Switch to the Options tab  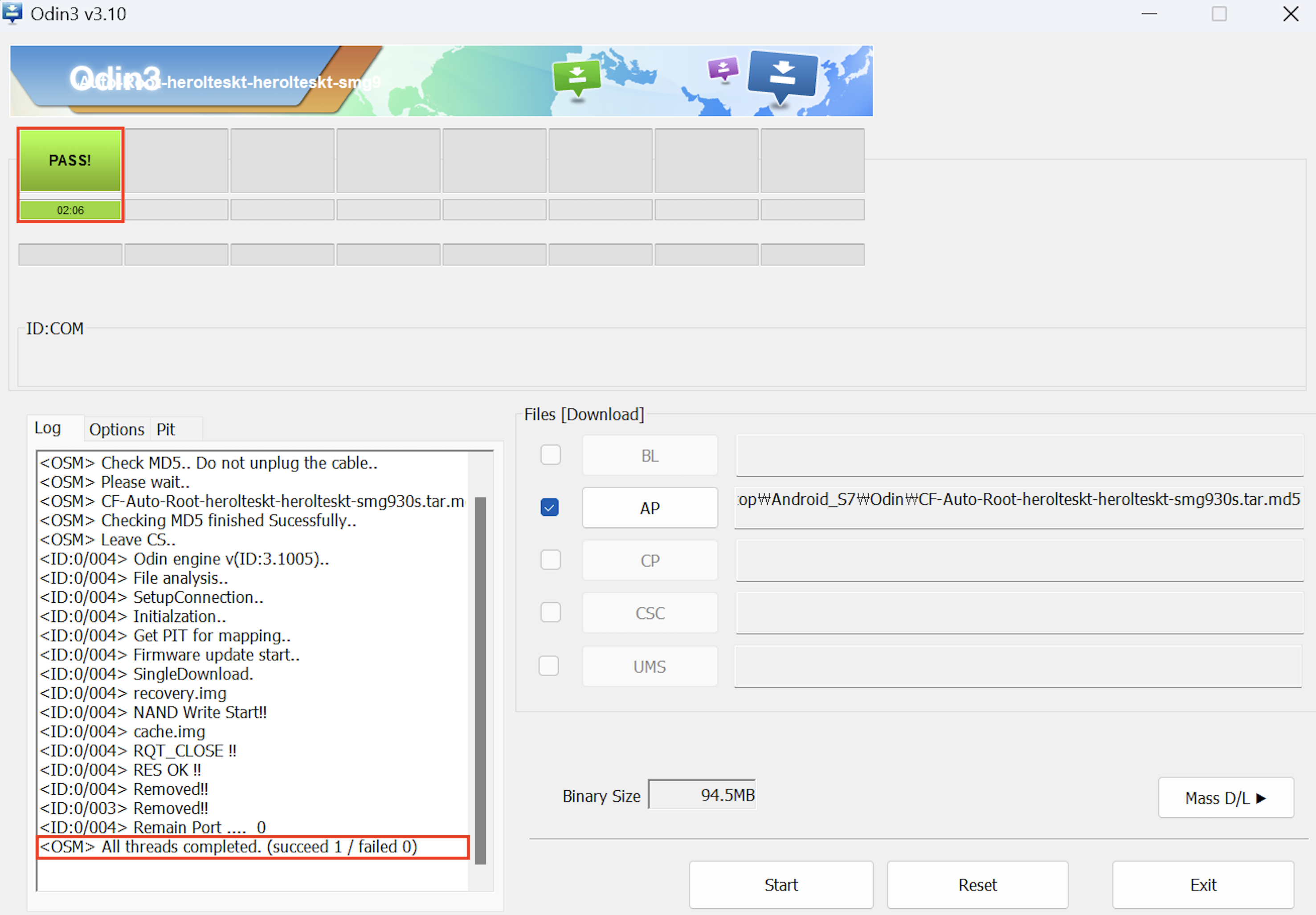point(117,429)
